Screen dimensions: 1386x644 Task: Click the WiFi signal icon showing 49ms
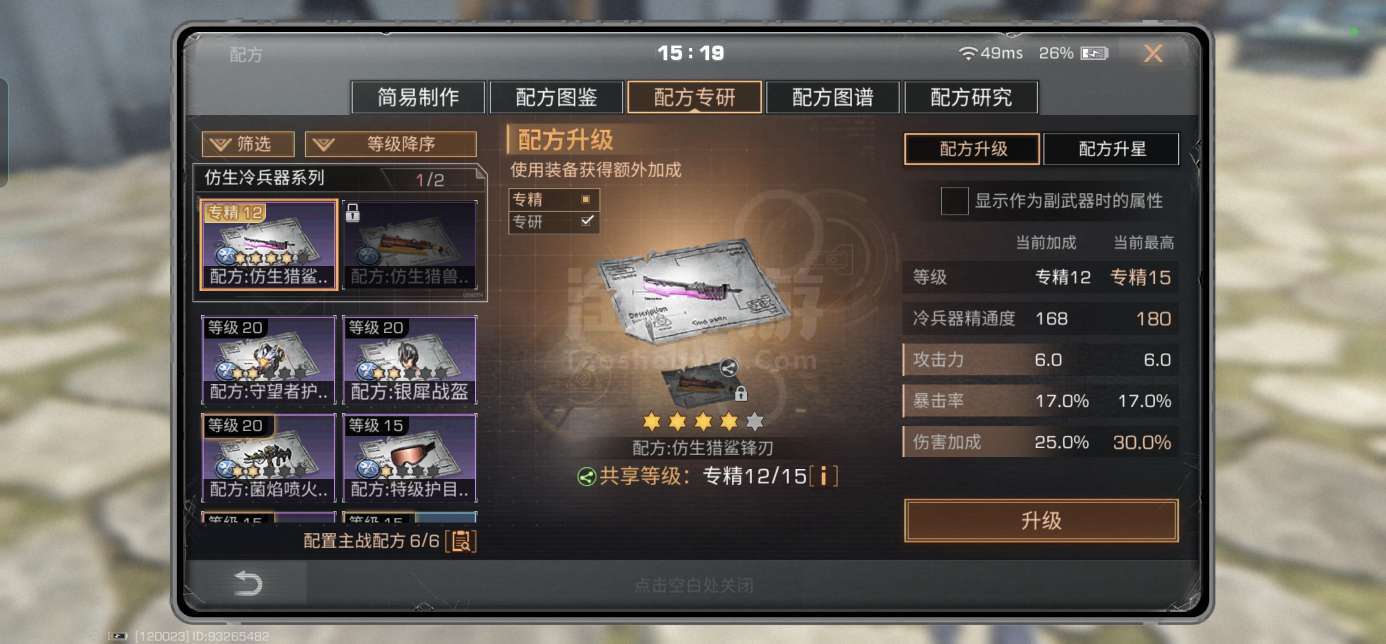point(967,53)
